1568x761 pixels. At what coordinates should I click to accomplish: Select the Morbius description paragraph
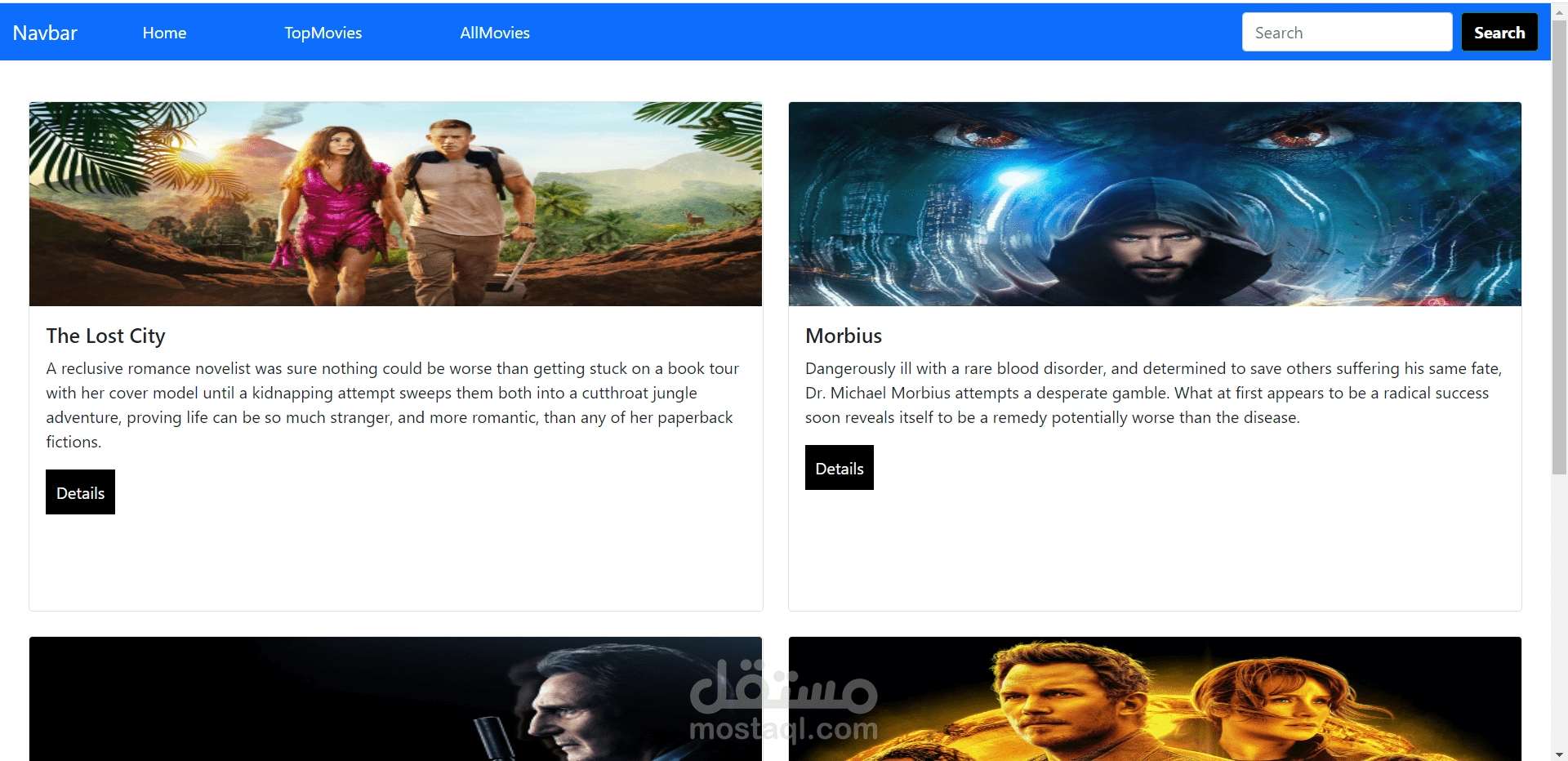[x=1154, y=393]
